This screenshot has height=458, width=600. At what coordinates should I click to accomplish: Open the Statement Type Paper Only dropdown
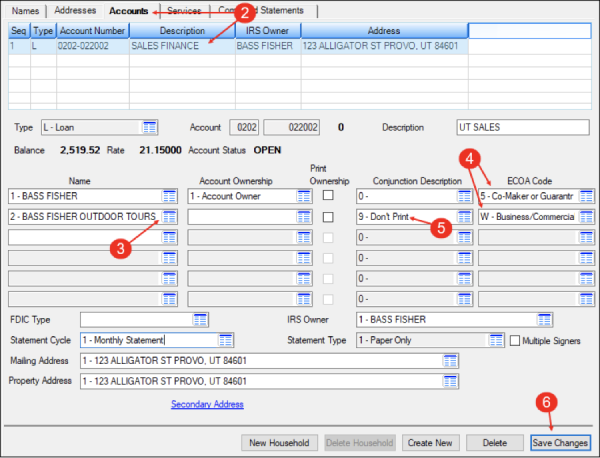[x=430, y=340]
